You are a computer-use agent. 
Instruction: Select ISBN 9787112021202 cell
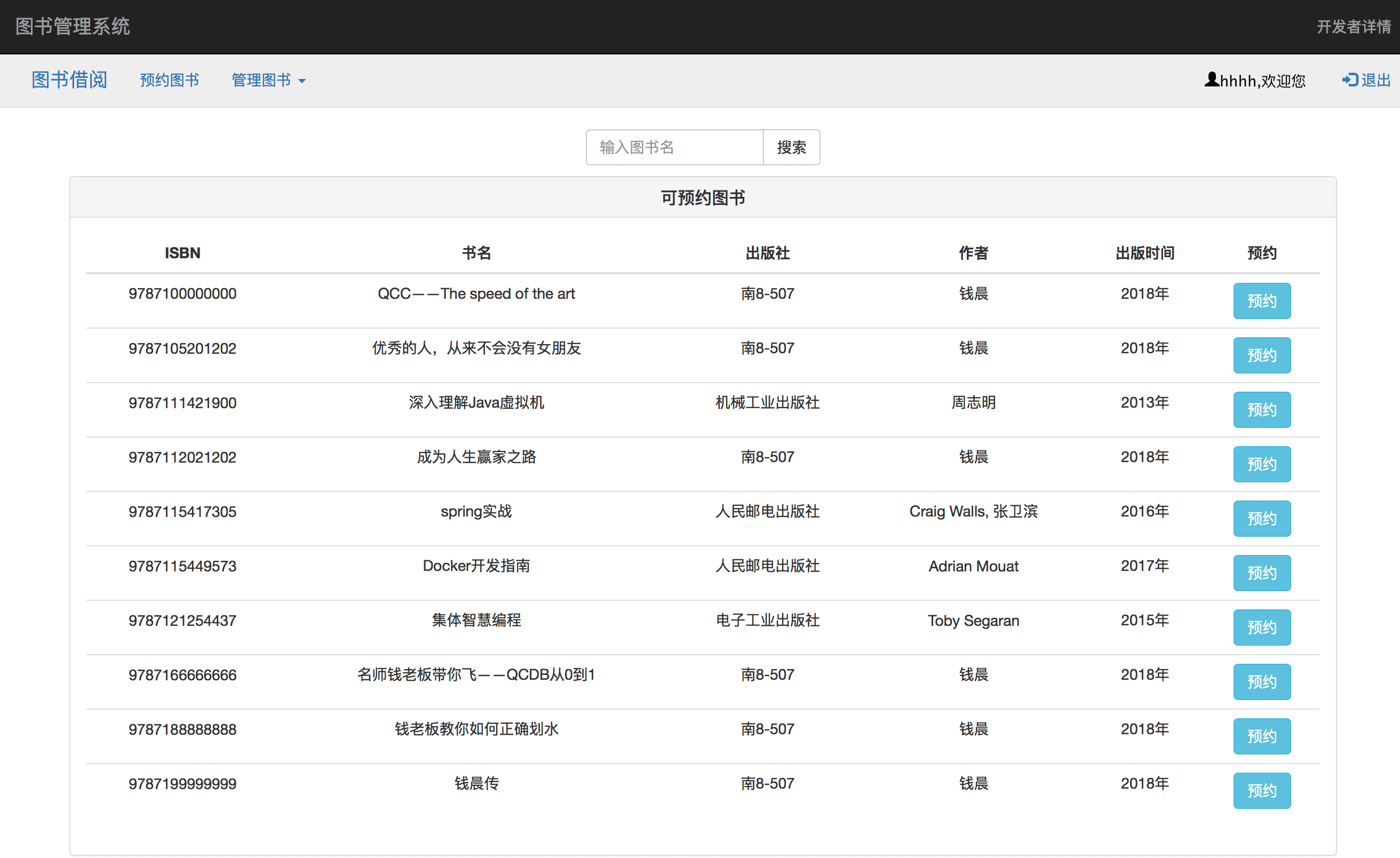coord(182,457)
